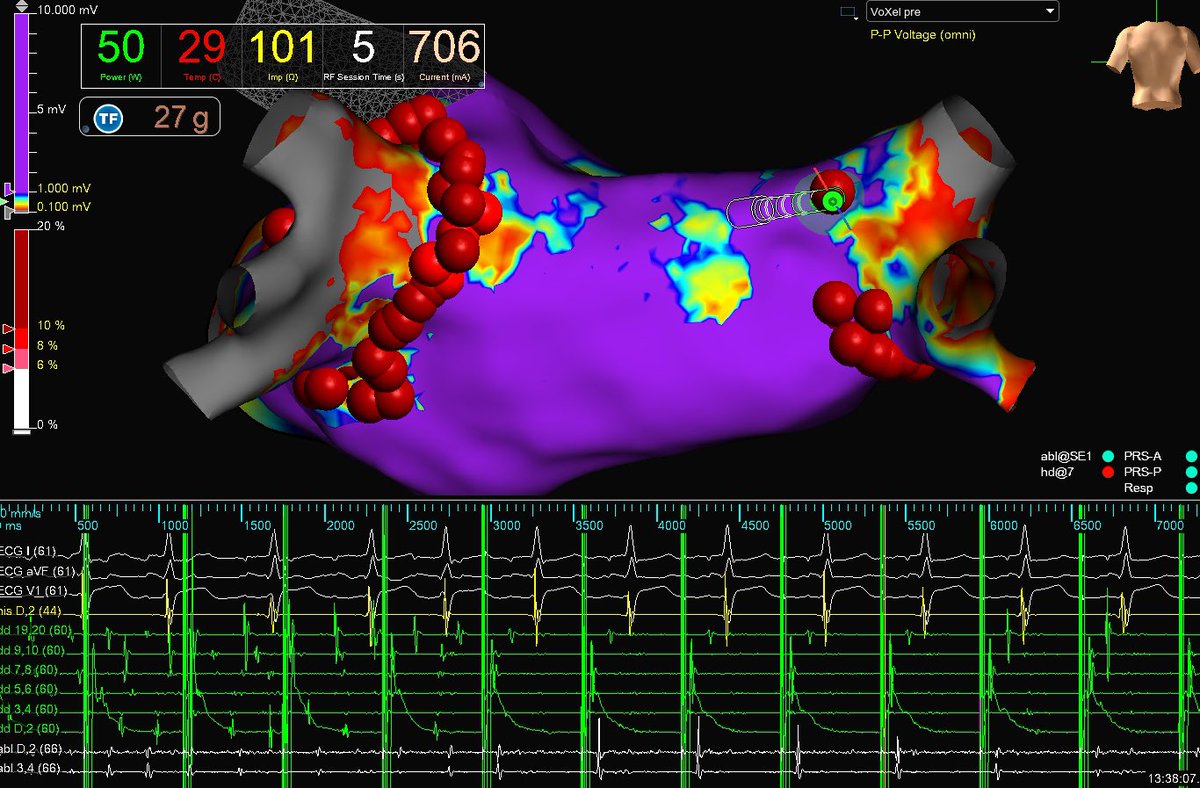Select the abl 3,4 (66) channel label
The width and height of the screenshot is (1200, 788).
point(30,769)
